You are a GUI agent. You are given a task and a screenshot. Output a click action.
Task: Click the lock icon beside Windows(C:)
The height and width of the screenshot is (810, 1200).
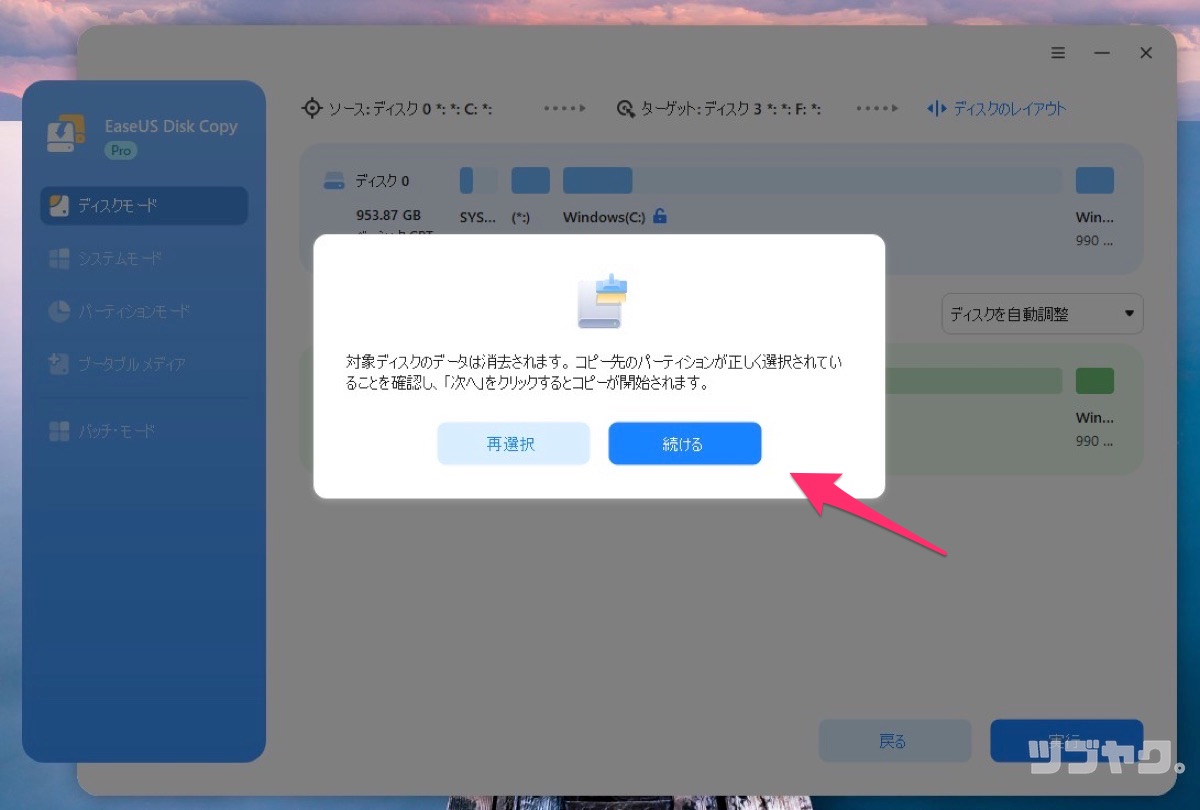658,216
